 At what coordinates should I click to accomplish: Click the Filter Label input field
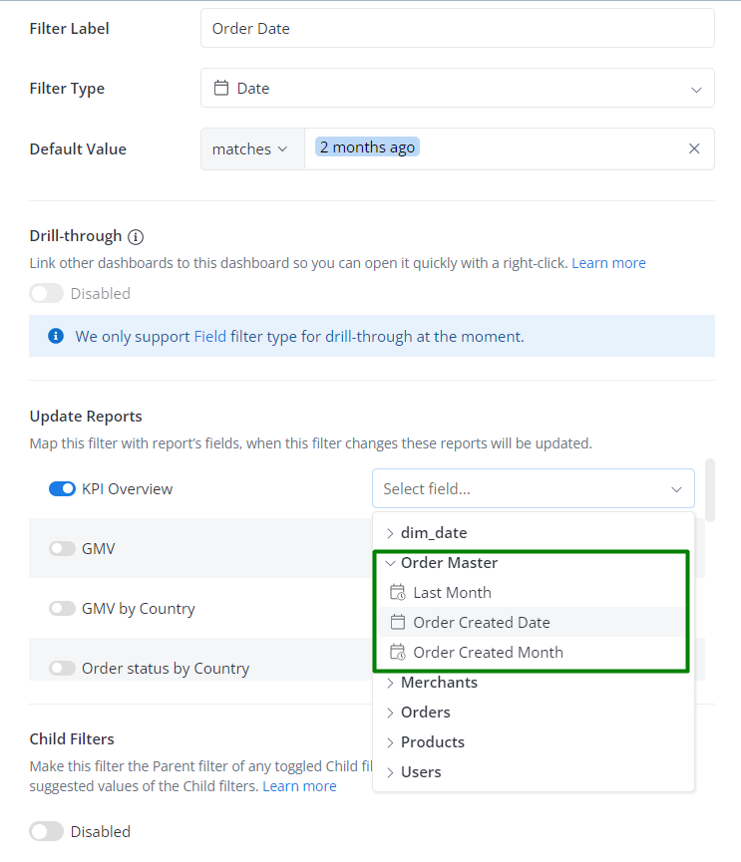click(x=457, y=28)
